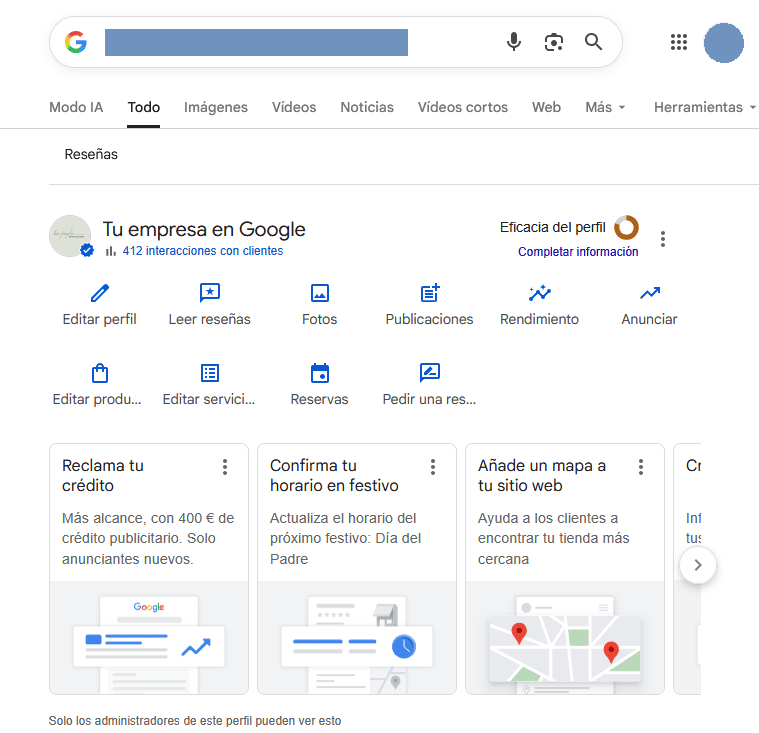Click the Reclama tu crédito illustration
Viewport: 759px width, 733px height.
(149, 638)
